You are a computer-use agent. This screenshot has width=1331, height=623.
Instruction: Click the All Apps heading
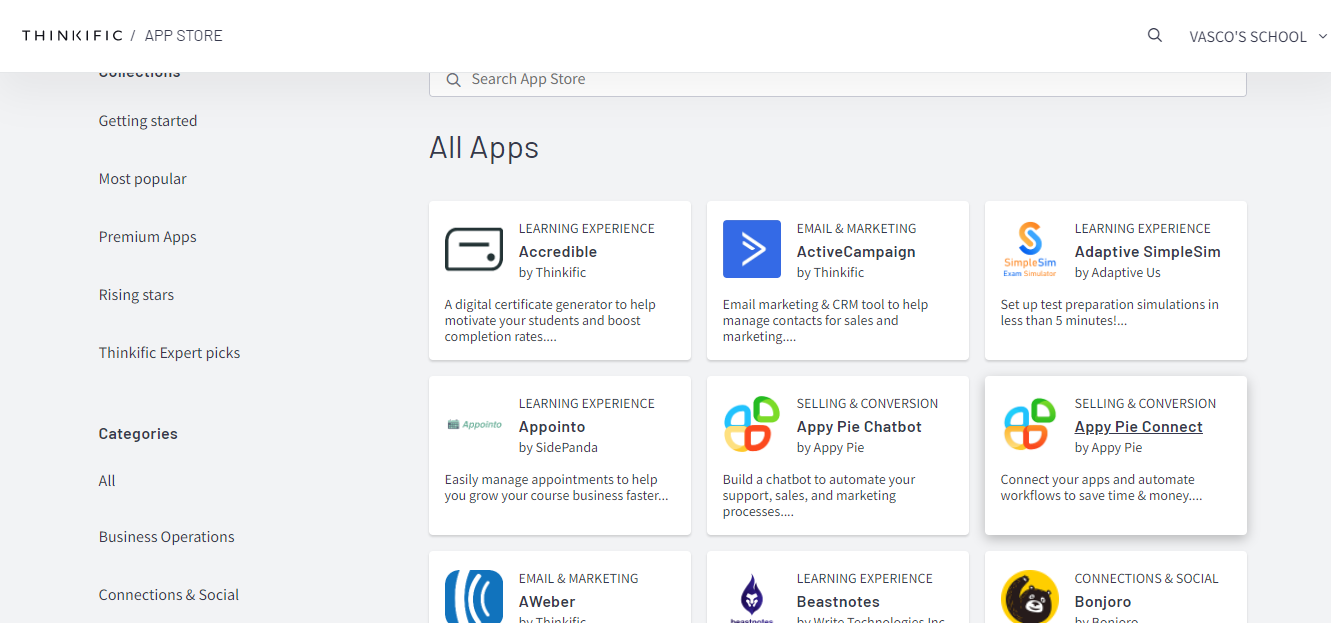tap(484, 148)
